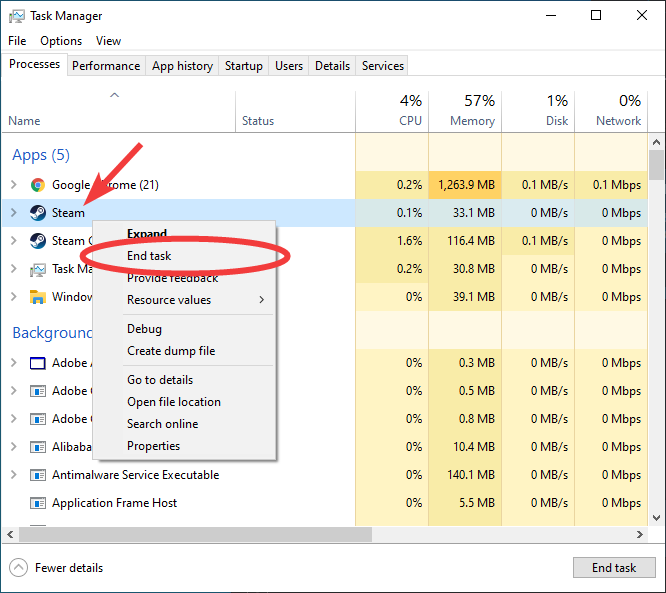Image resolution: width=666 pixels, height=593 pixels.
Task: Switch to the Services tab
Action: pyautogui.click(x=382, y=66)
